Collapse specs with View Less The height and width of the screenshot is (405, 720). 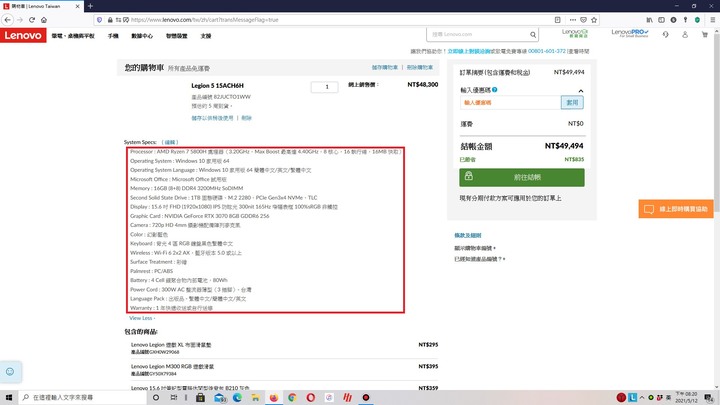pyautogui.click(x=142, y=318)
